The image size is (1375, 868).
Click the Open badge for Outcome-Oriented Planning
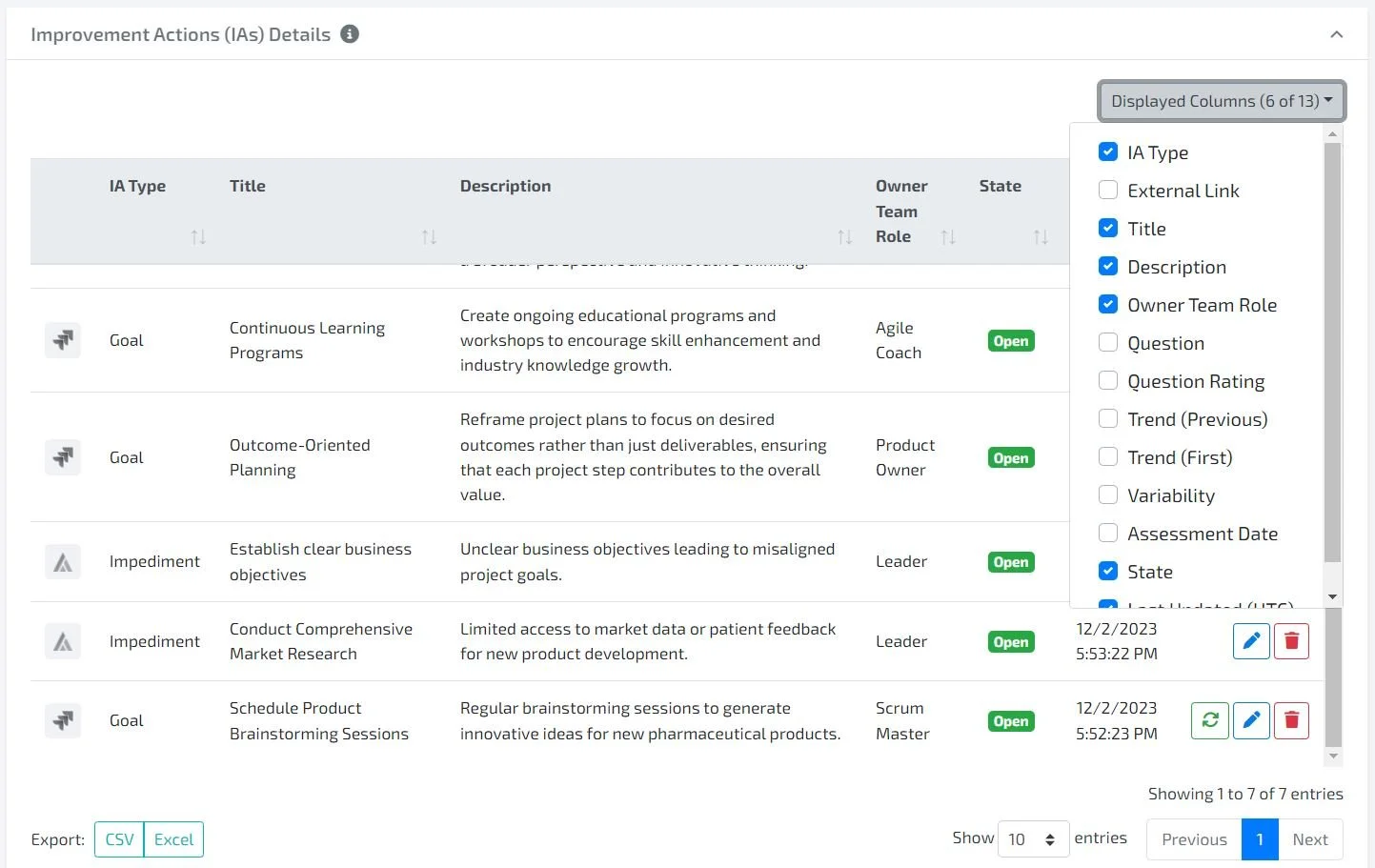pyautogui.click(x=1011, y=458)
